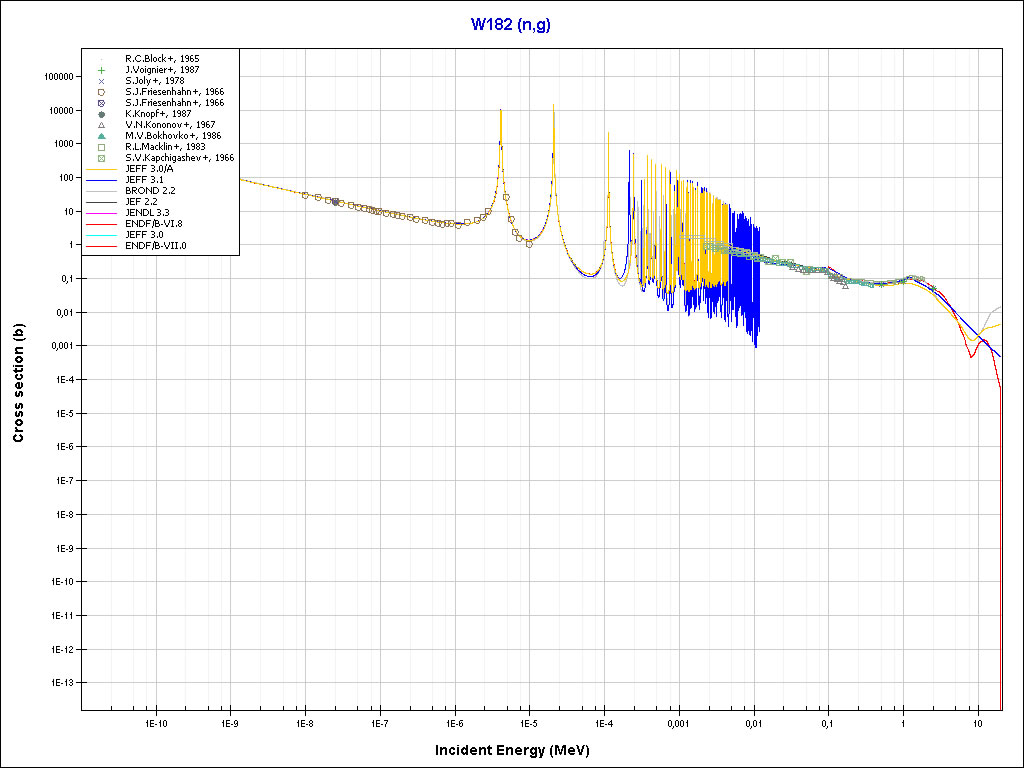This screenshot has width=1024, height=768.
Task: Click the yellow JEFF 3.0/A line swatch
Action: pyautogui.click(x=101, y=169)
